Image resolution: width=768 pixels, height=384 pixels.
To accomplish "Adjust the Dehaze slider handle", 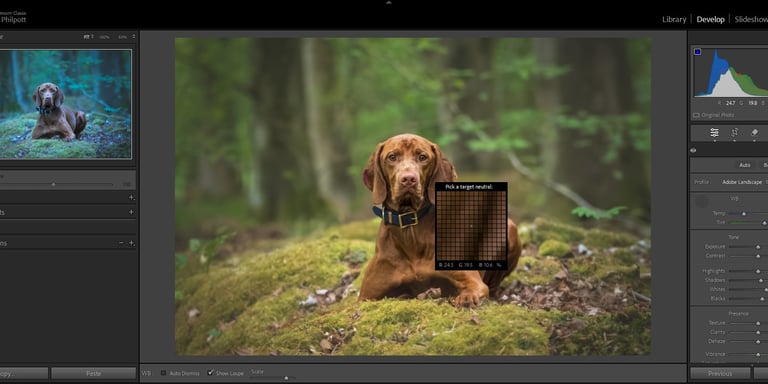I will point(758,341).
